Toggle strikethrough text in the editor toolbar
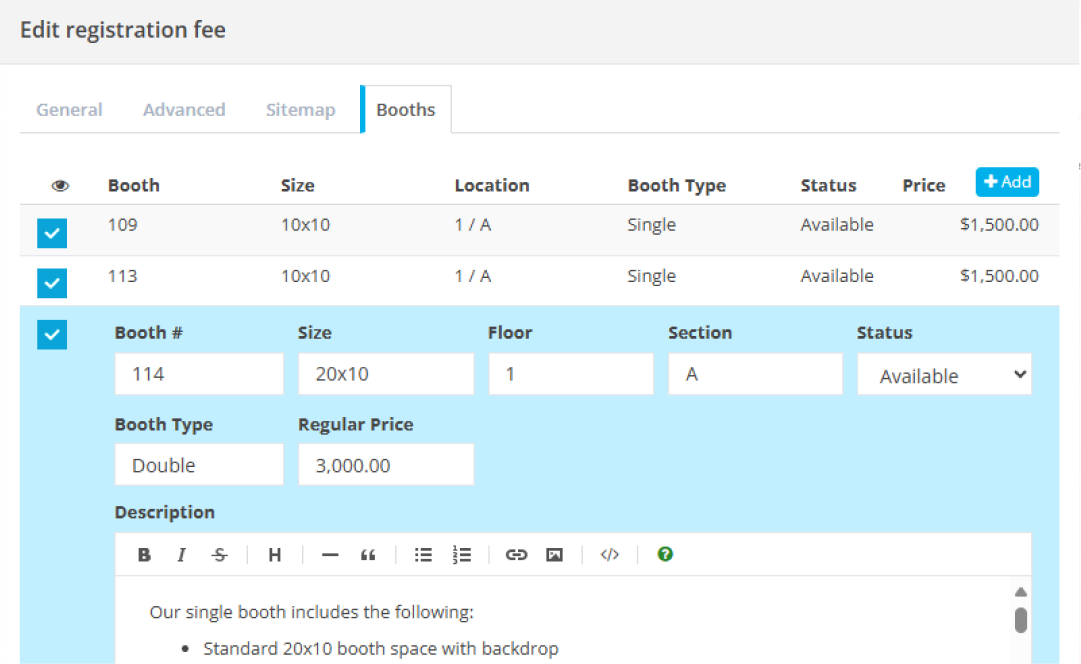 [219, 554]
